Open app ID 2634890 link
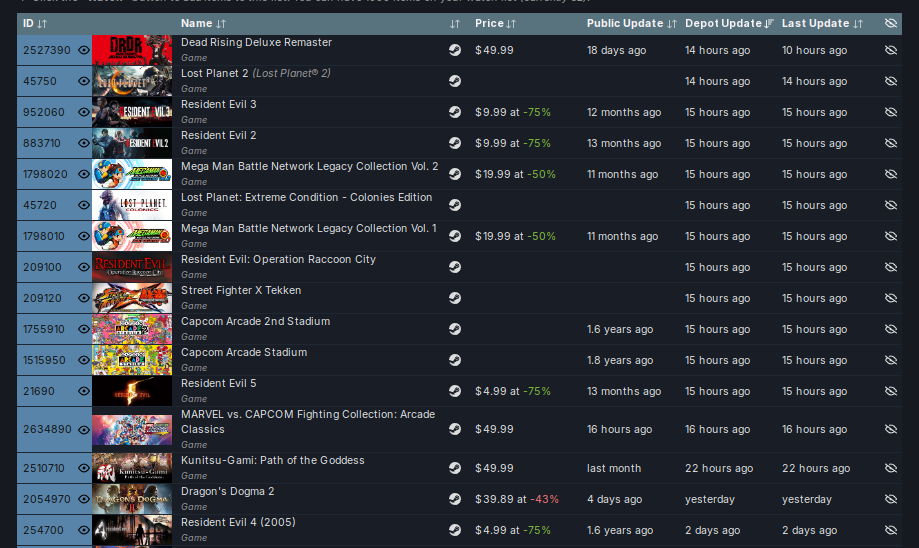Image resolution: width=919 pixels, height=548 pixels. pos(47,429)
